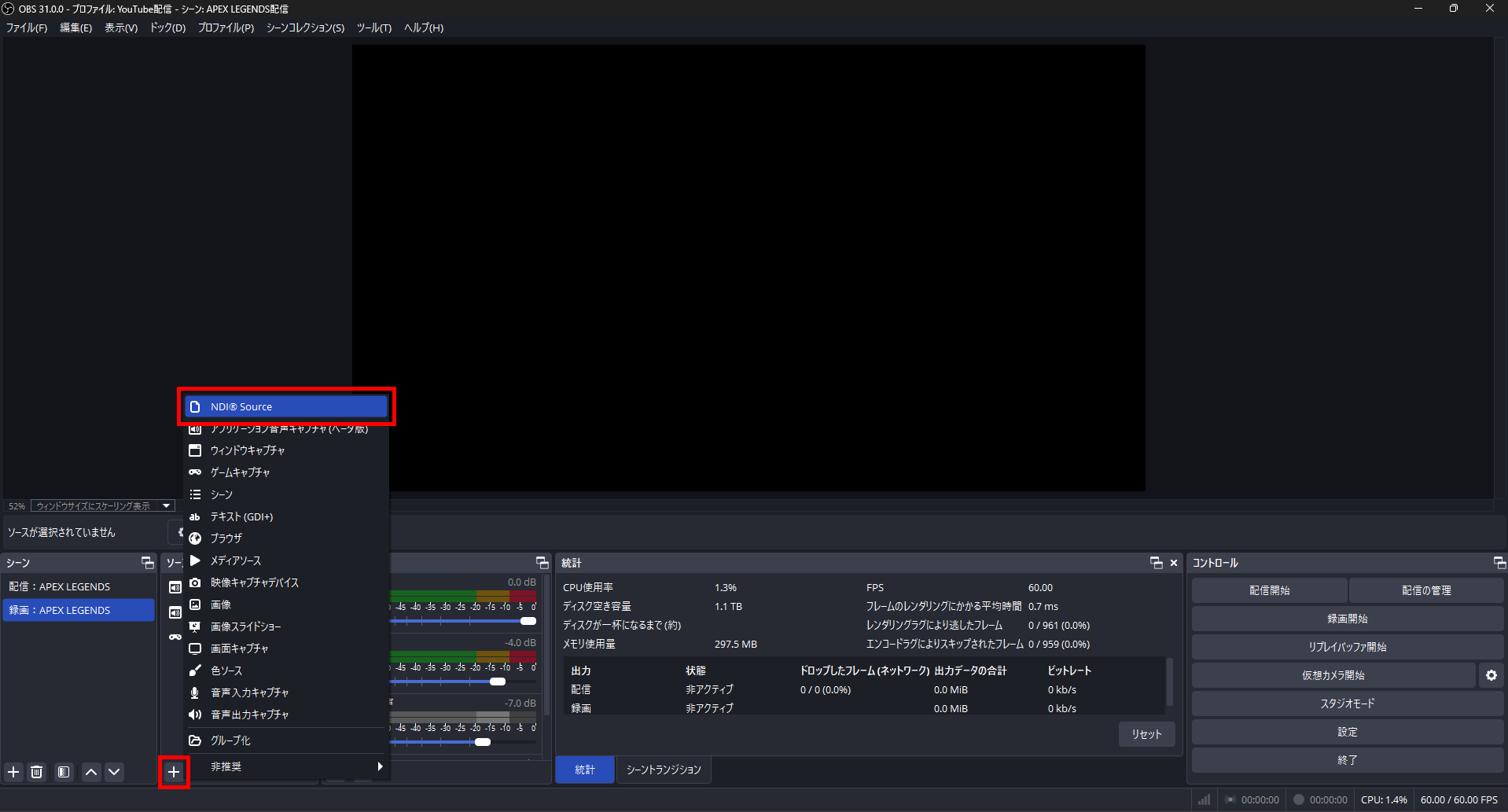Click the network signal status icon
This screenshot has width=1508, height=812.
tap(1204, 799)
